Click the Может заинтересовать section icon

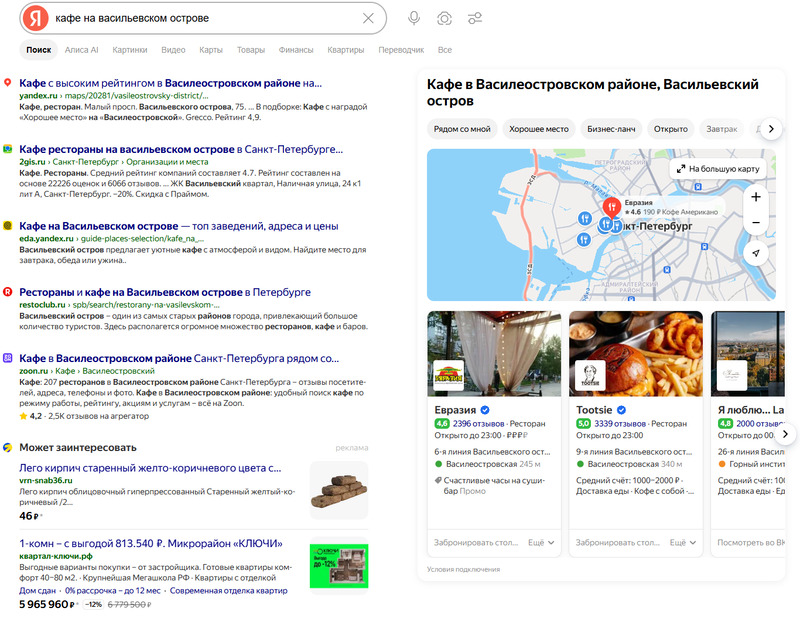click(8, 447)
